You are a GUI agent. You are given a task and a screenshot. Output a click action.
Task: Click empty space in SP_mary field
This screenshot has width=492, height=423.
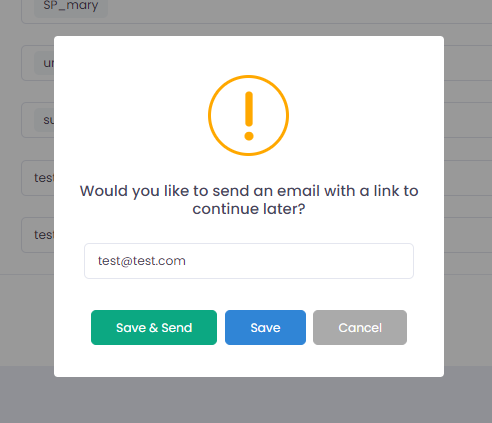pos(300,8)
